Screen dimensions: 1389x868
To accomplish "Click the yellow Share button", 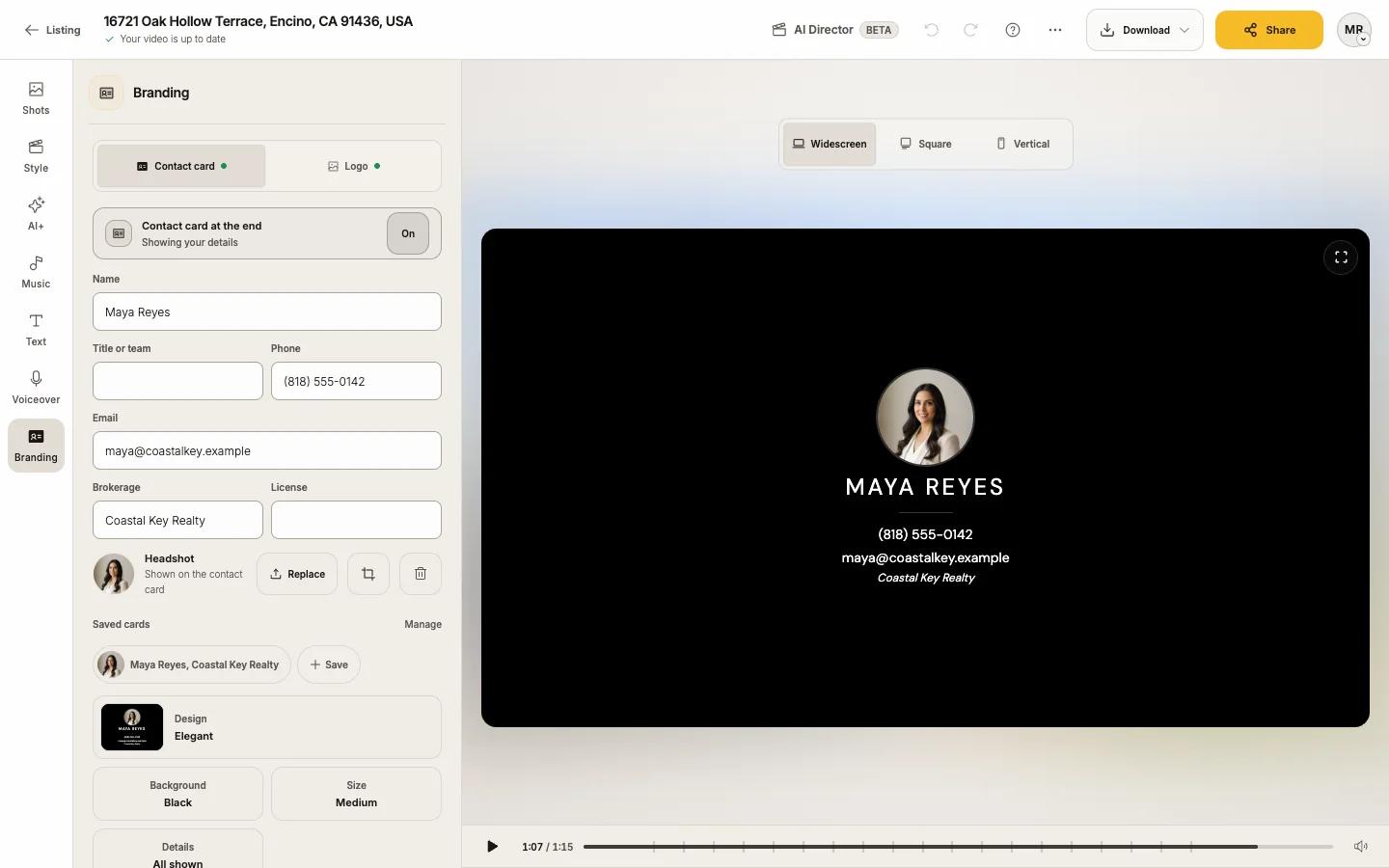I will (1269, 30).
